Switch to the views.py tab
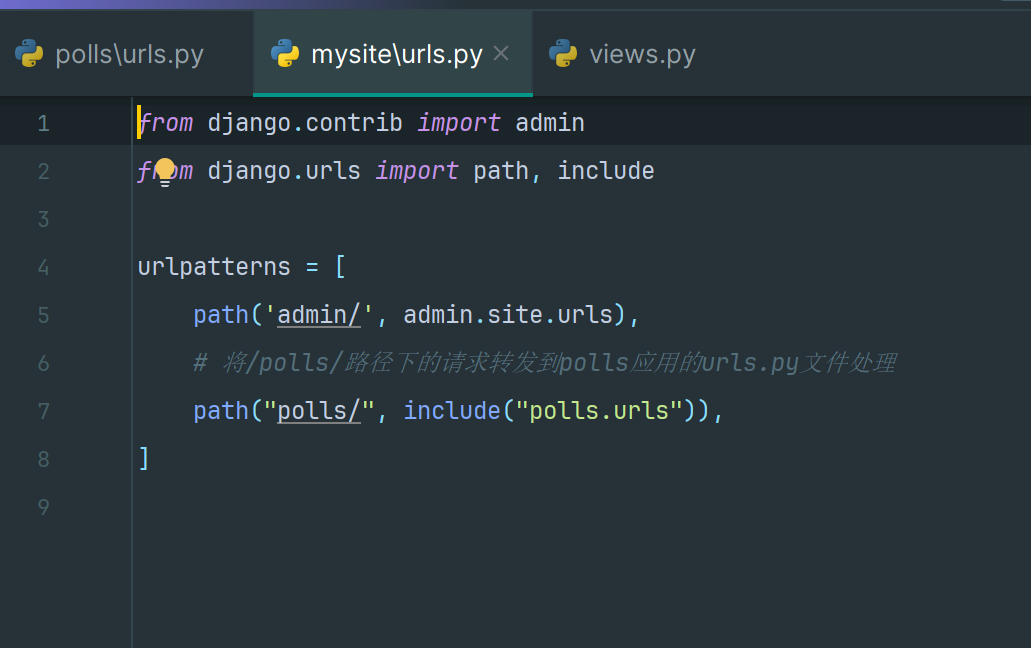This screenshot has height=648, width=1031. (x=641, y=54)
